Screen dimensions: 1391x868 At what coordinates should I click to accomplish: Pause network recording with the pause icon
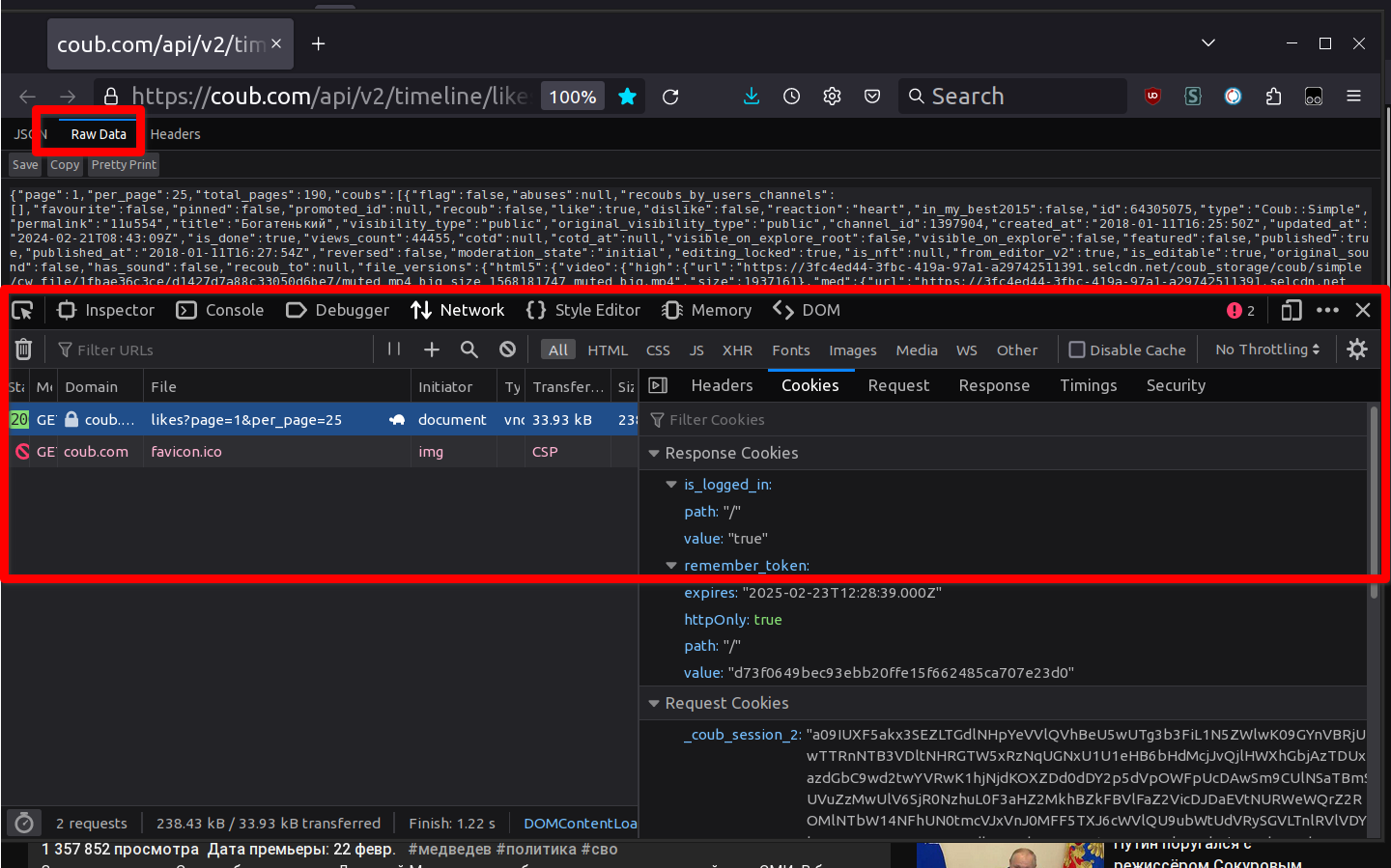pyautogui.click(x=394, y=349)
